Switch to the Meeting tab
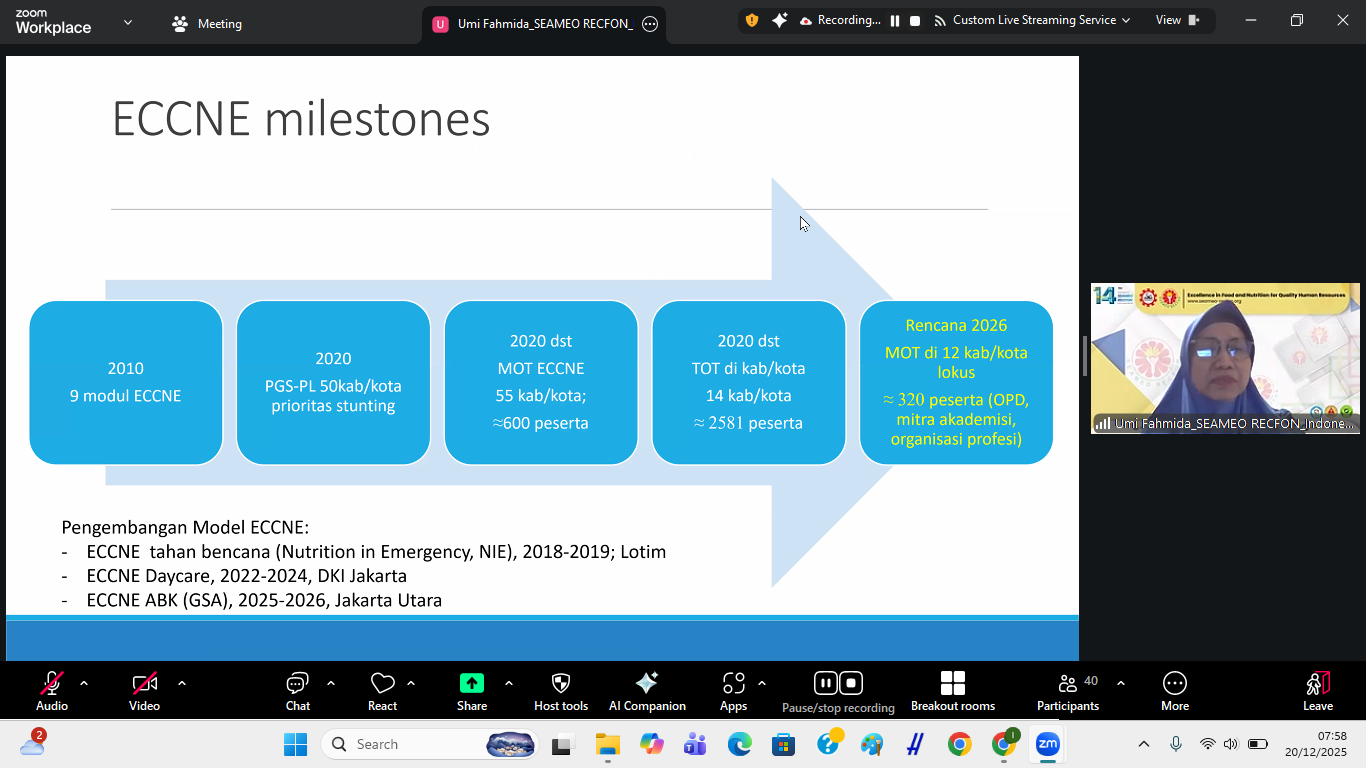This screenshot has height=768, width=1366. click(x=208, y=24)
